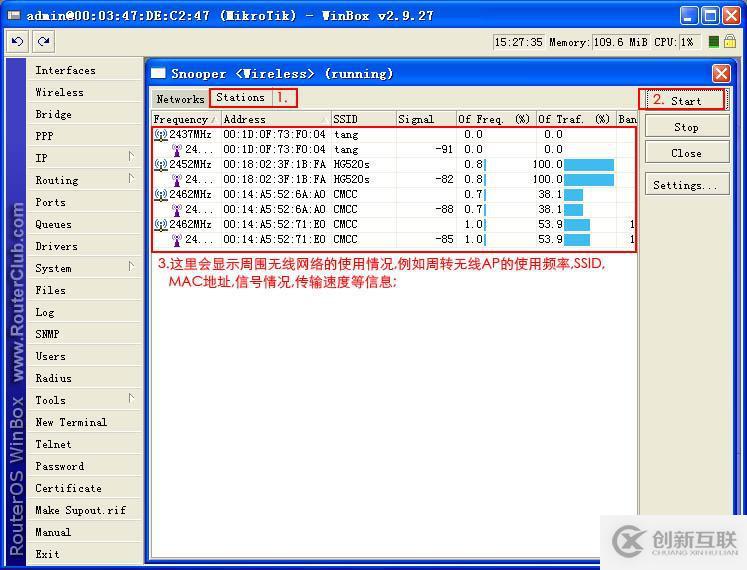Open the PPP menu item
Viewport: 747px width, 570px height.
tap(85, 136)
